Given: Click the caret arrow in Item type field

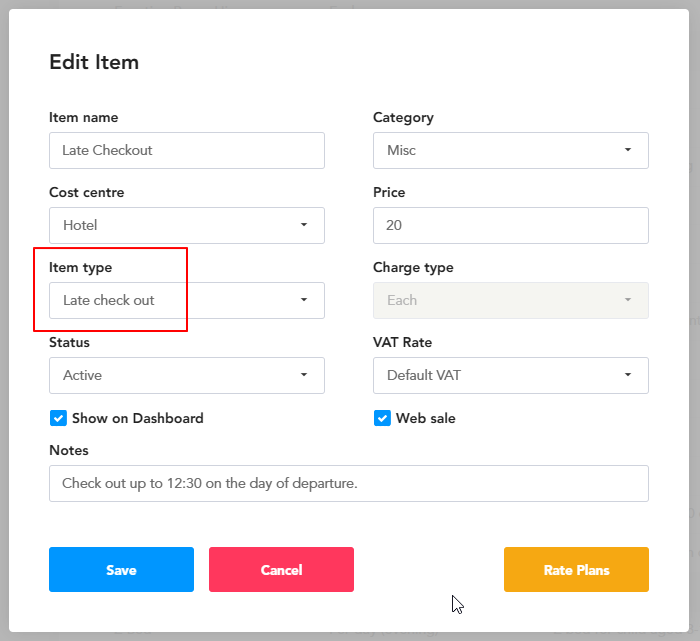Looking at the screenshot, I should pos(303,300).
